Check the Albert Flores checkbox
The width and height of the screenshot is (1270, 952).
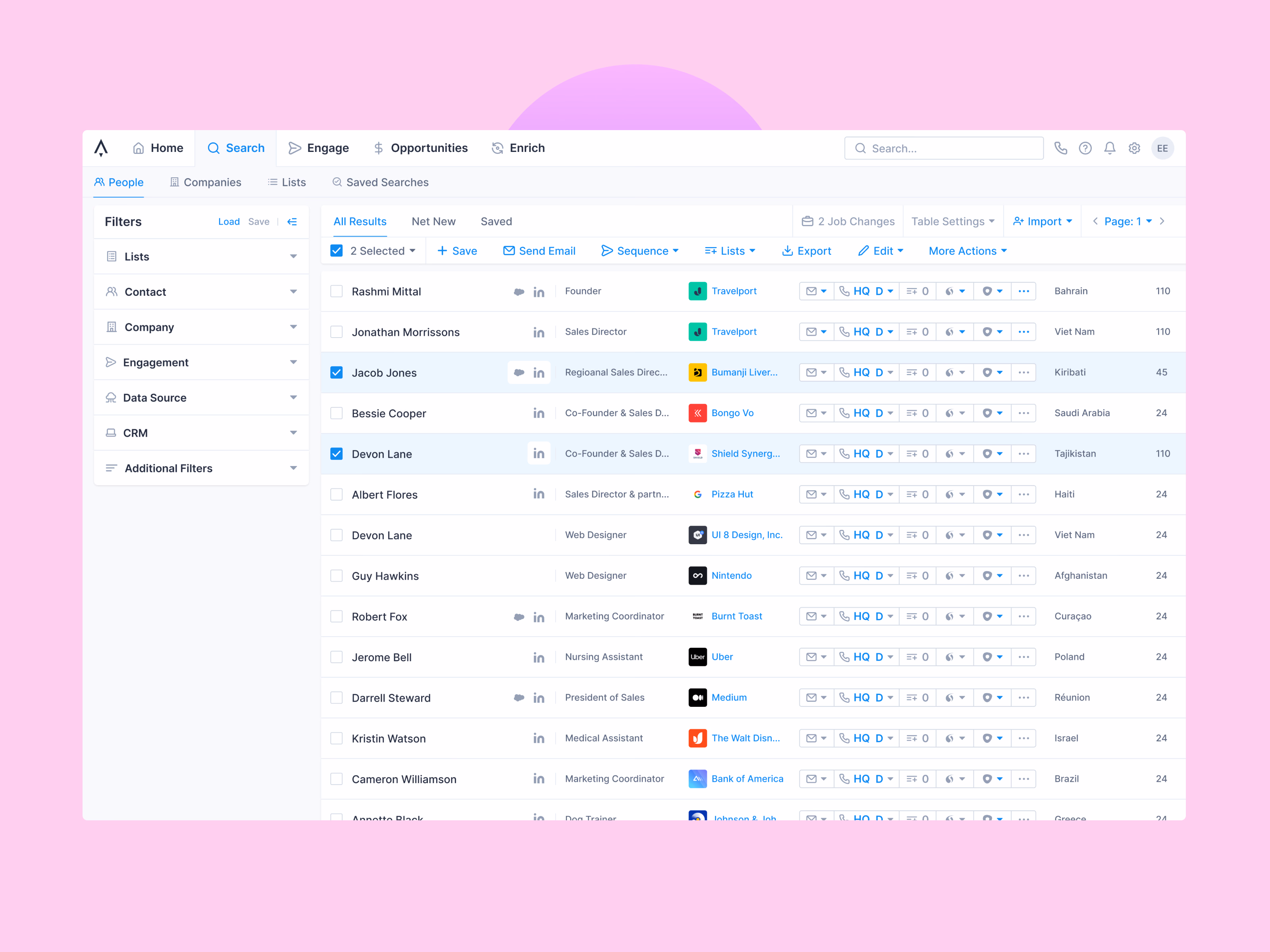tap(337, 495)
